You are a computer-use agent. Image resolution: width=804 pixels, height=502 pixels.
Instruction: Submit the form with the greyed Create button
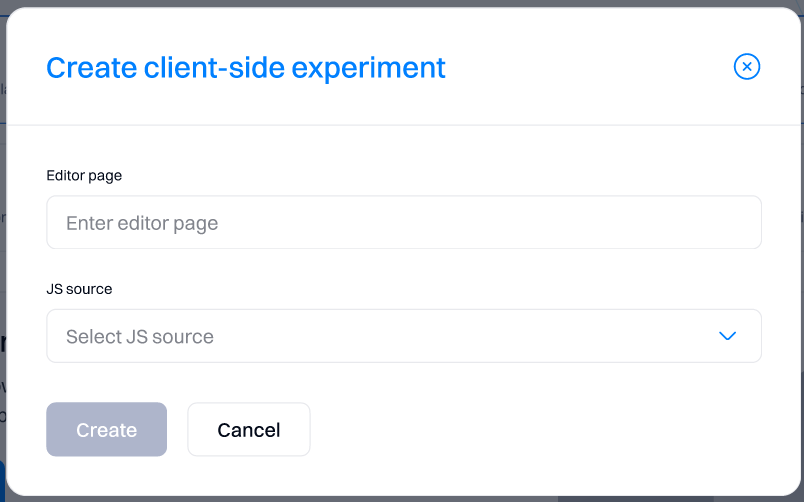click(106, 430)
